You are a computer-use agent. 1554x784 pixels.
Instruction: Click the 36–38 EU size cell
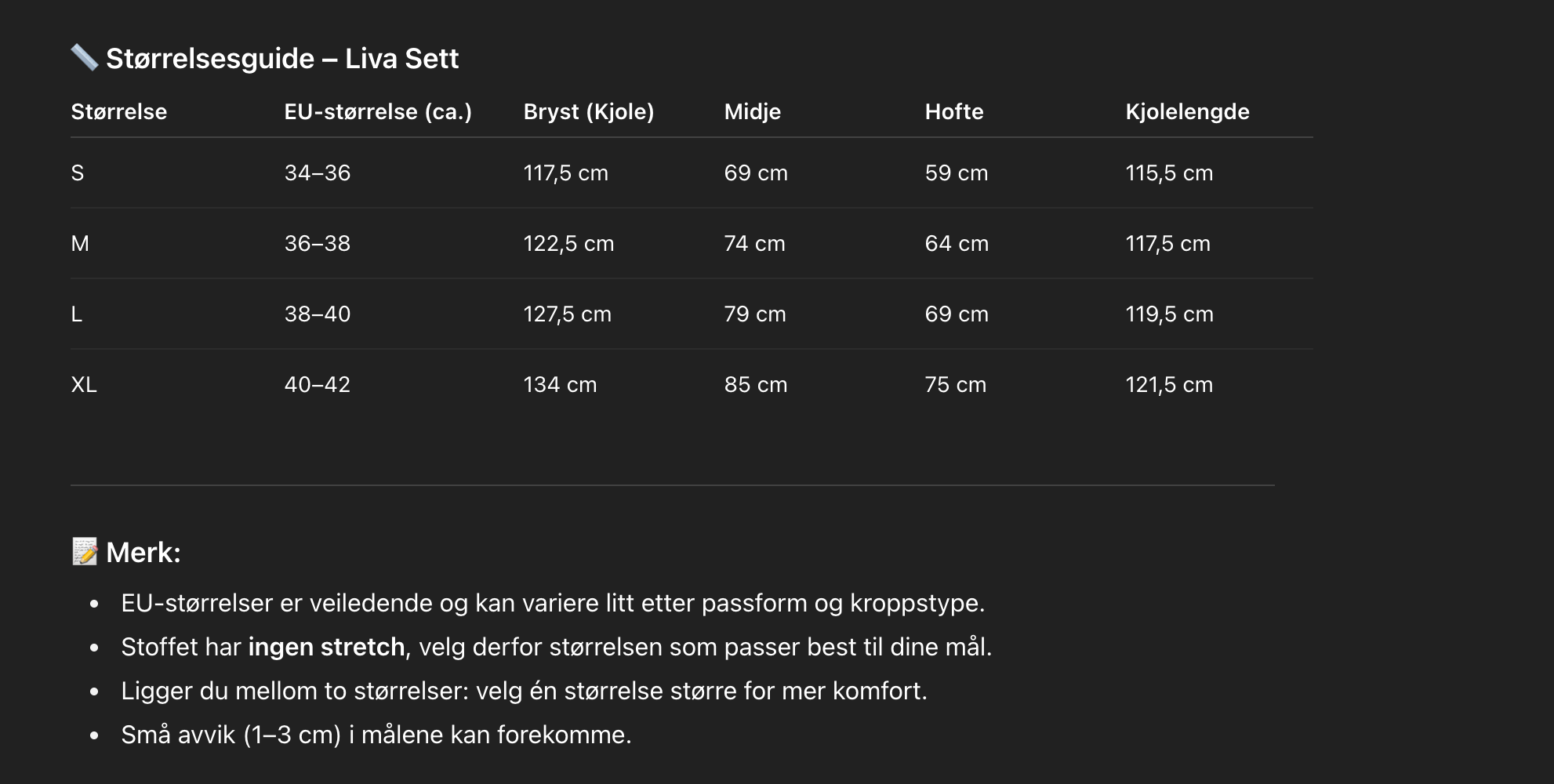click(318, 244)
